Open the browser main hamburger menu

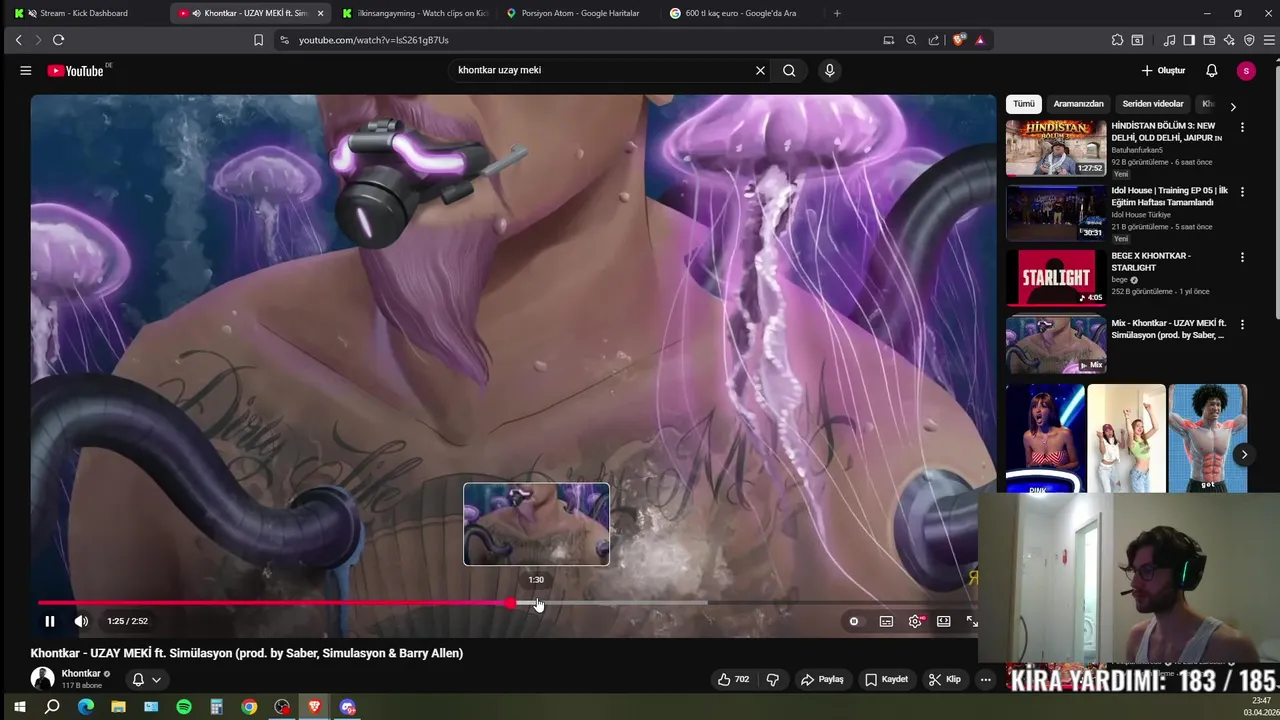(x=1270, y=40)
